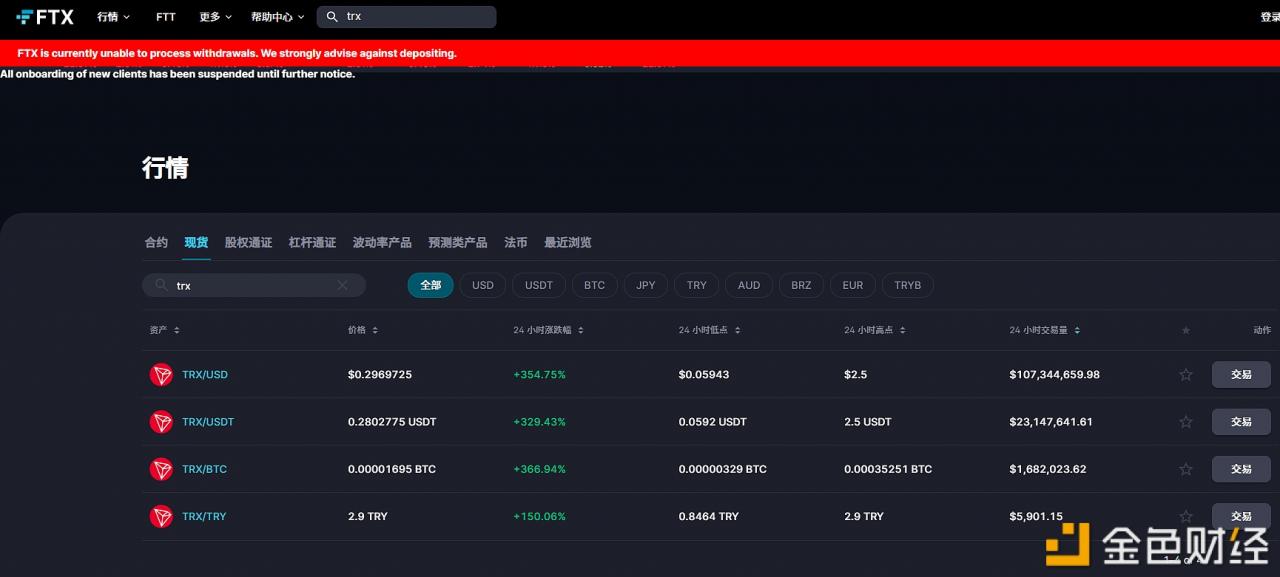The image size is (1280, 577).
Task: Click the $107,344,659.98 volume value
Action: pyautogui.click(x=1054, y=375)
